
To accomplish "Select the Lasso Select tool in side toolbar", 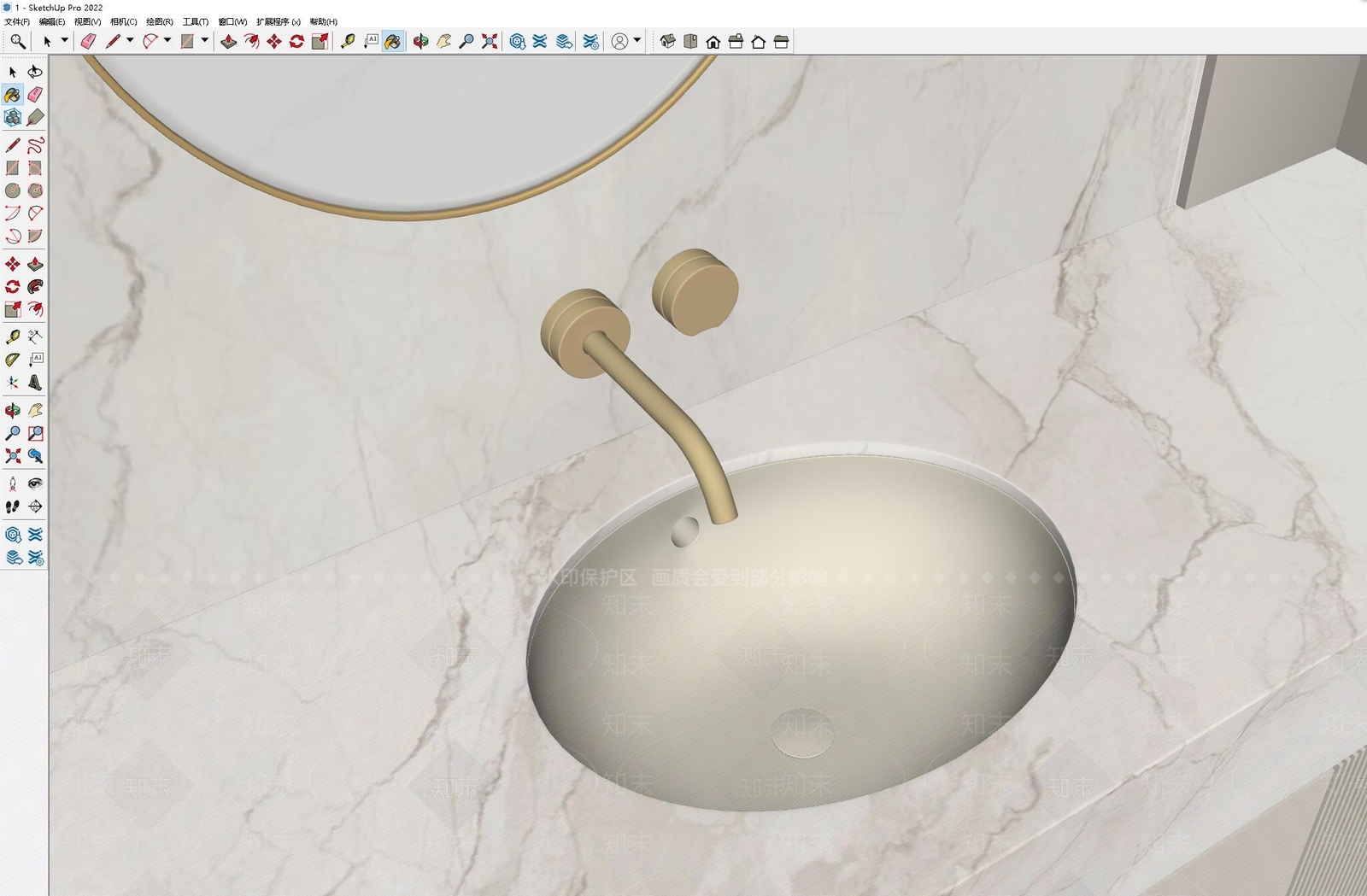I will pyautogui.click(x=35, y=72).
